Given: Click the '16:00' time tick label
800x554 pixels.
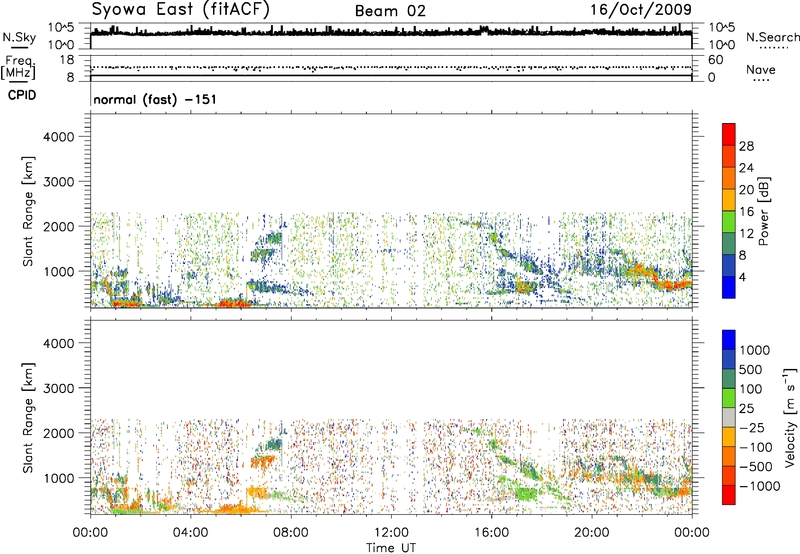Looking at the screenshot, I should tap(491, 533).
